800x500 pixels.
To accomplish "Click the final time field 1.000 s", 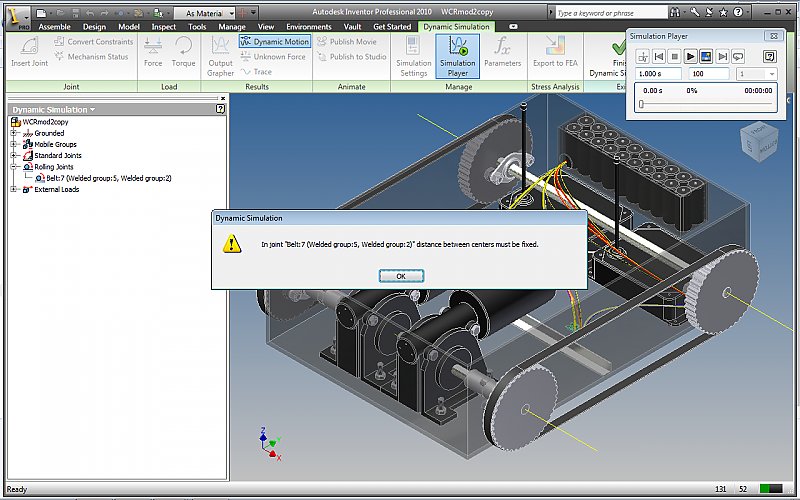I will [x=658, y=74].
